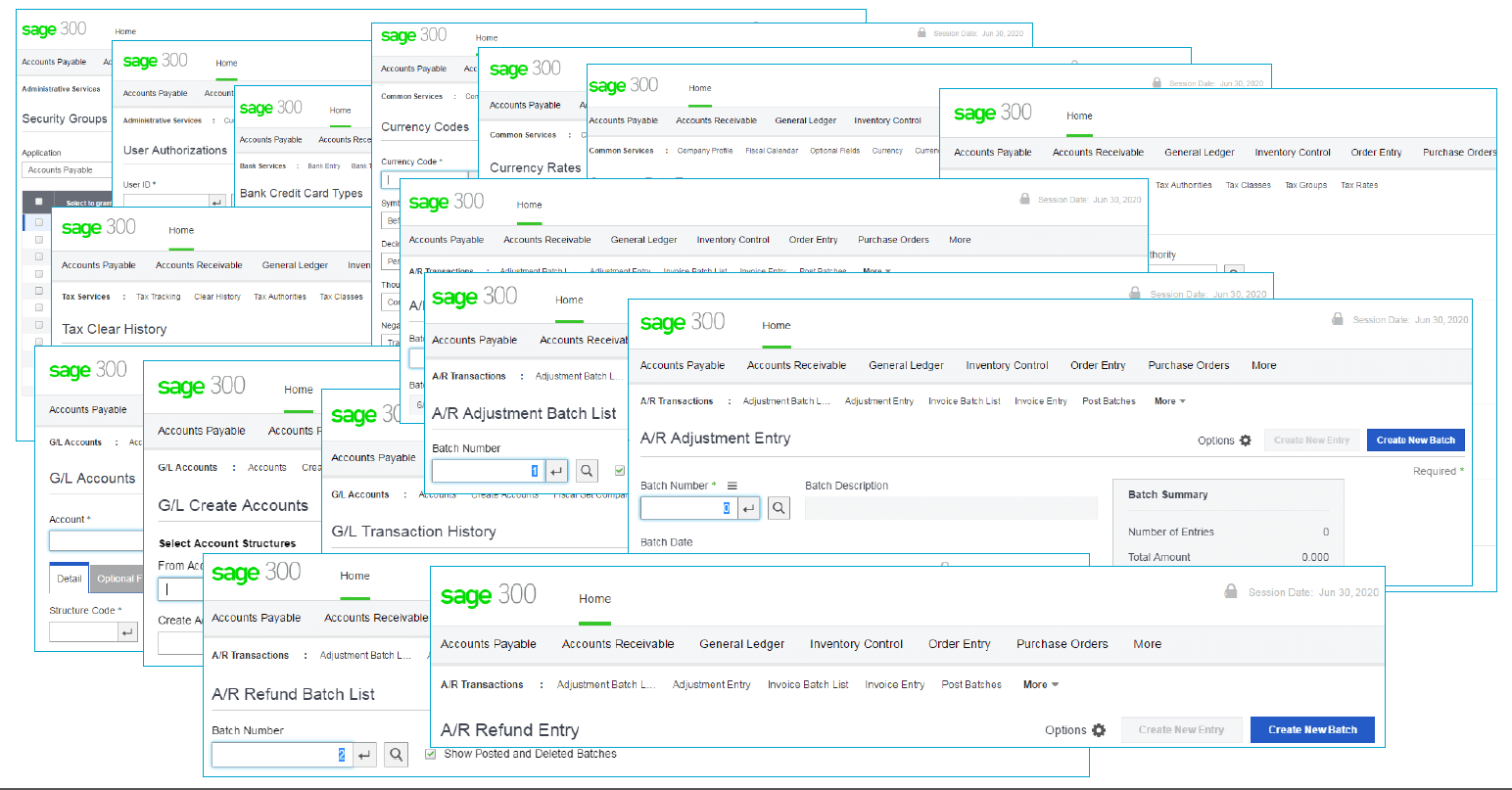Screen dimensions: 1512x790
Task: Tick the first row checkbox in Security Groups
Action: coord(39,222)
